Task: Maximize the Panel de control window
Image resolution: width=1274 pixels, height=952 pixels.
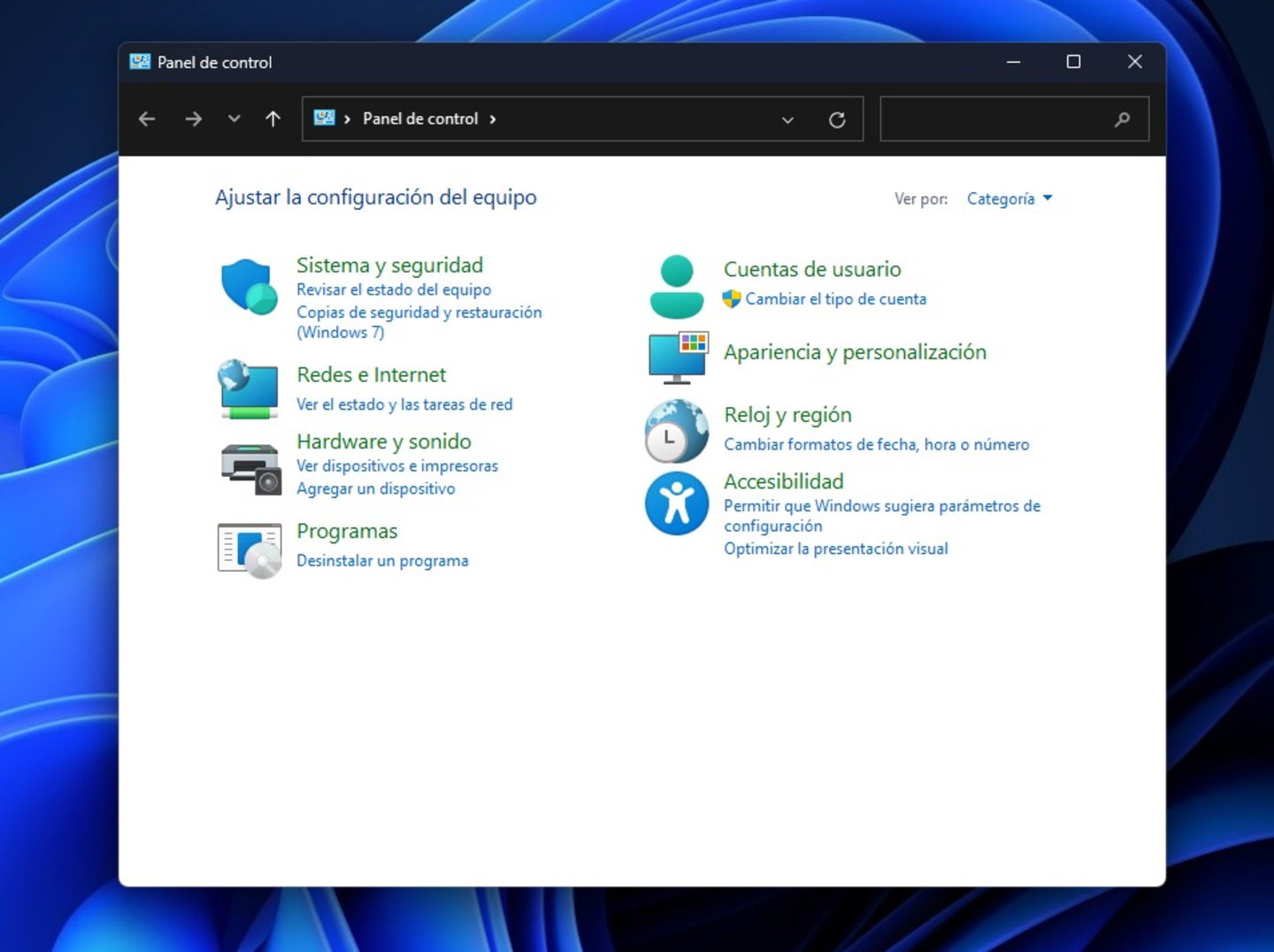Action: [x=1073, y=62]
